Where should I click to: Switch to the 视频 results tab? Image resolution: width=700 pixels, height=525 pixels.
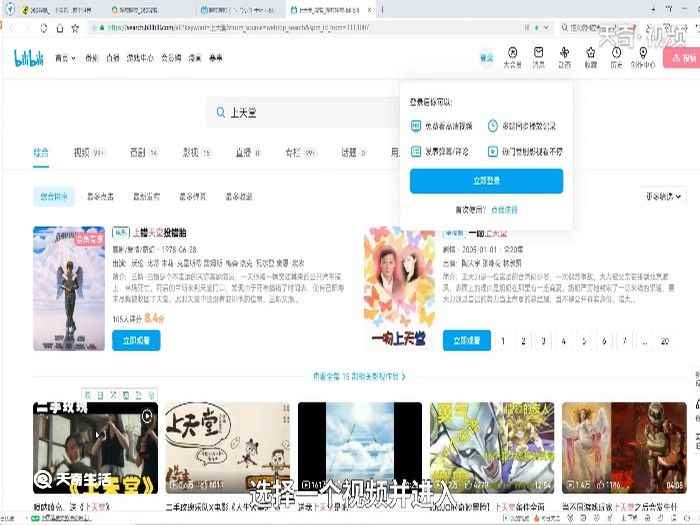[88, 153]
